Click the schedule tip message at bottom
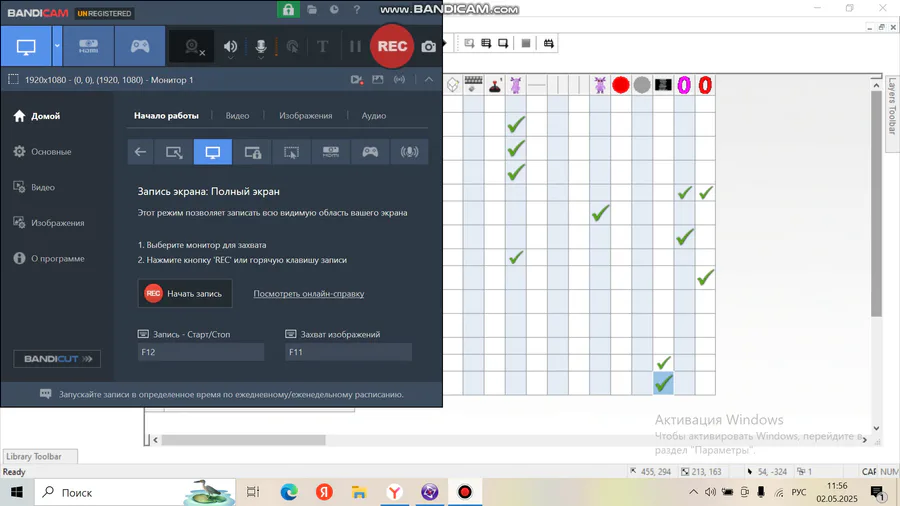Screen dimensions: 900x506 coord(222,395)
